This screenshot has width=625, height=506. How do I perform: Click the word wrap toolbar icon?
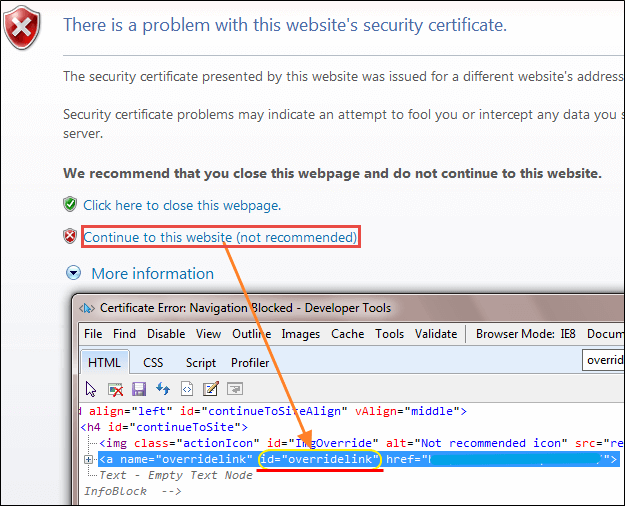tap(234, 388)
